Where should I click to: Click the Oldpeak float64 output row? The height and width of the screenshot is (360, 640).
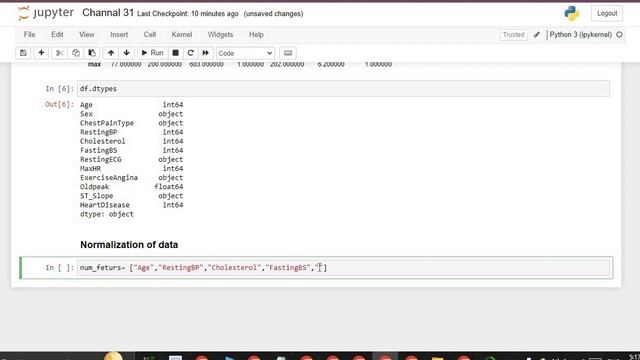(131, 187)
